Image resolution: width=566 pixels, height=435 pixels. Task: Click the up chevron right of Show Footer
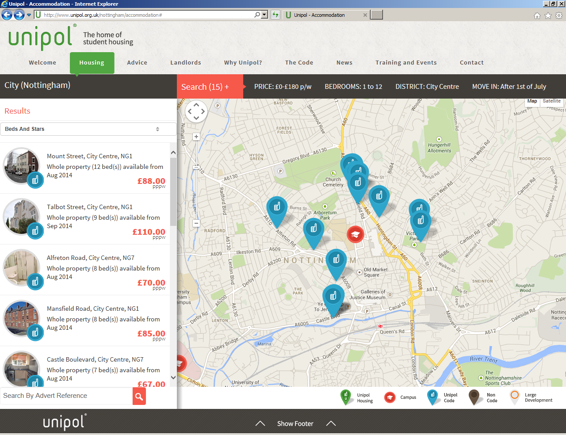point(331,423)
